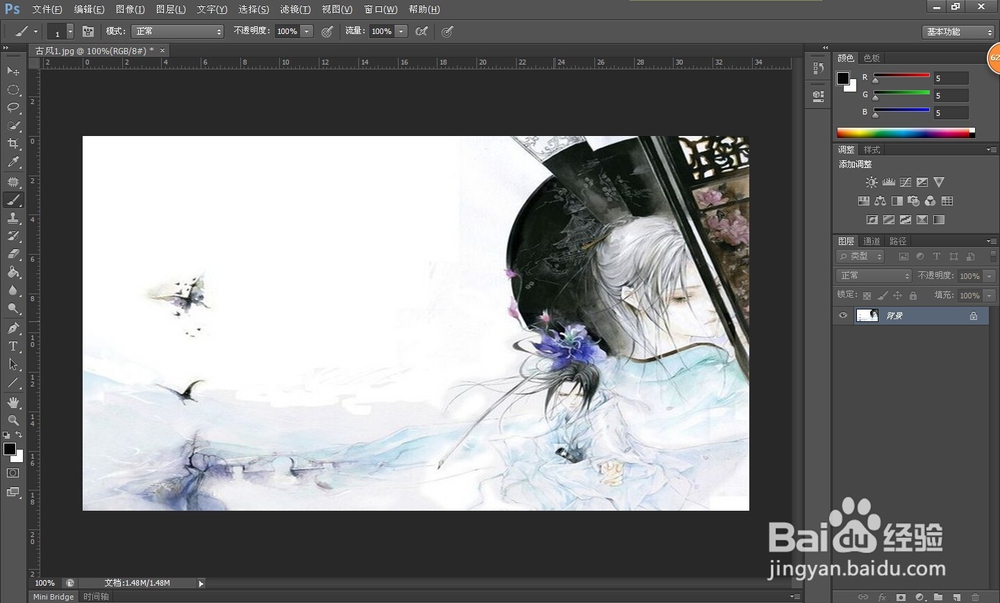Show the 时间轴 panel
The height and width of the screenshot is (603, 1000).
pos(97,596)
